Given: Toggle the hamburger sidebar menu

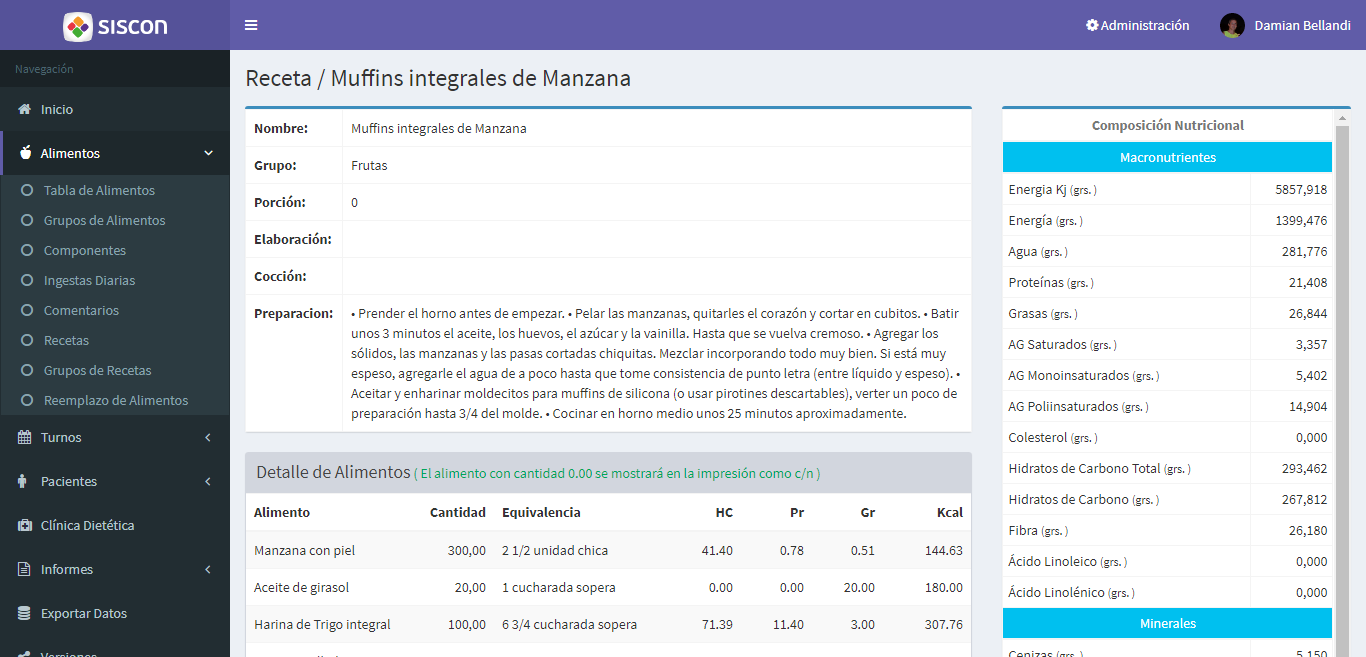Looking at the screenshot, I should tap(251, 25).
